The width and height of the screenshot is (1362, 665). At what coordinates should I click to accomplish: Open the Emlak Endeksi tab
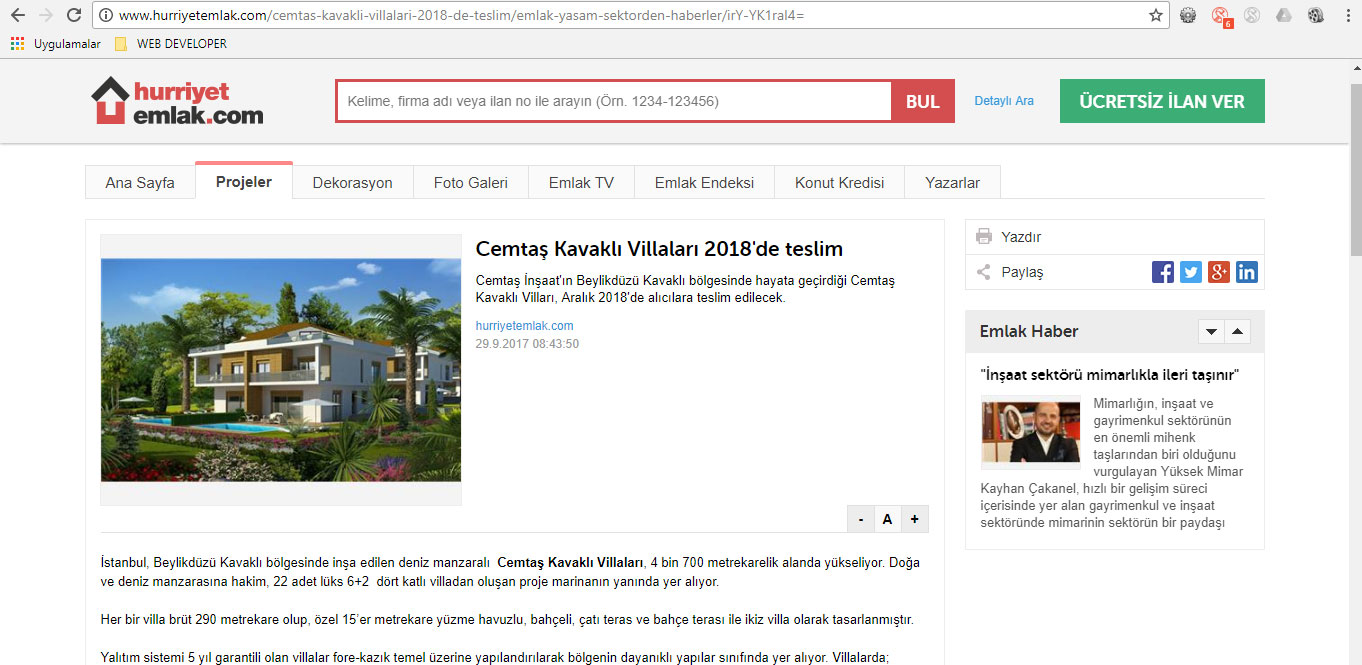pos(705,183)
